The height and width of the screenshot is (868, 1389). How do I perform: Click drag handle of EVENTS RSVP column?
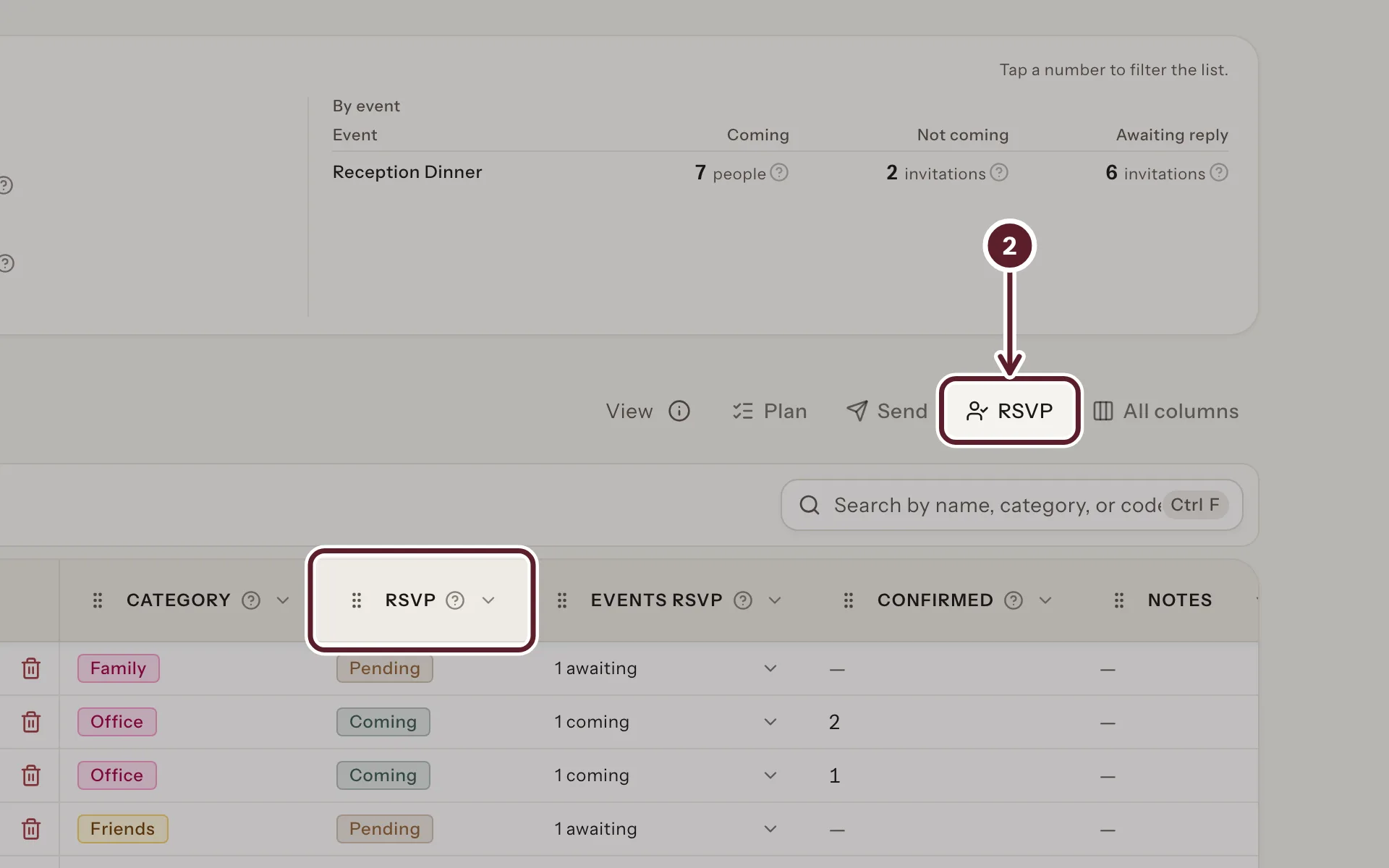562,600
